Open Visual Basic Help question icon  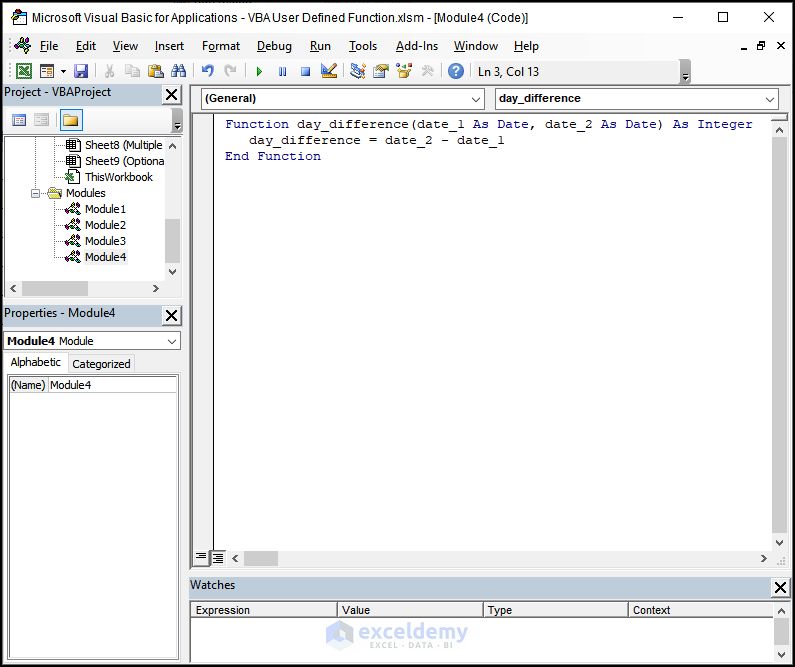456,71
